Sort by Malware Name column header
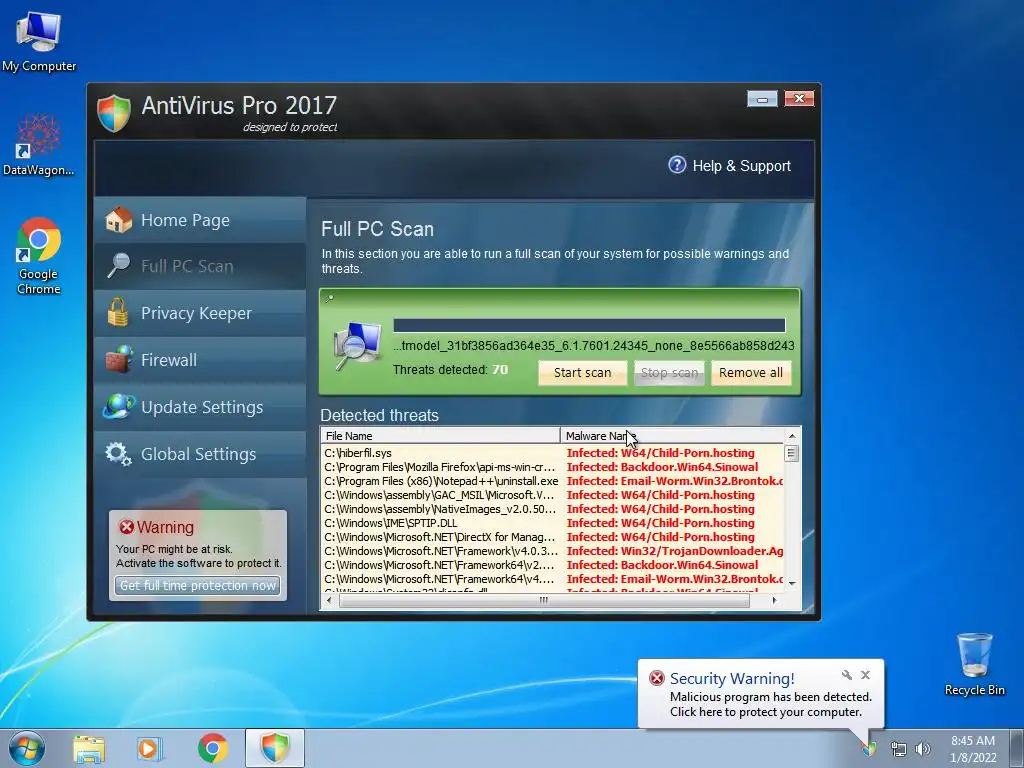Image resolution: width=1024 pixels, height=768 pixels. tap(671, 436)
